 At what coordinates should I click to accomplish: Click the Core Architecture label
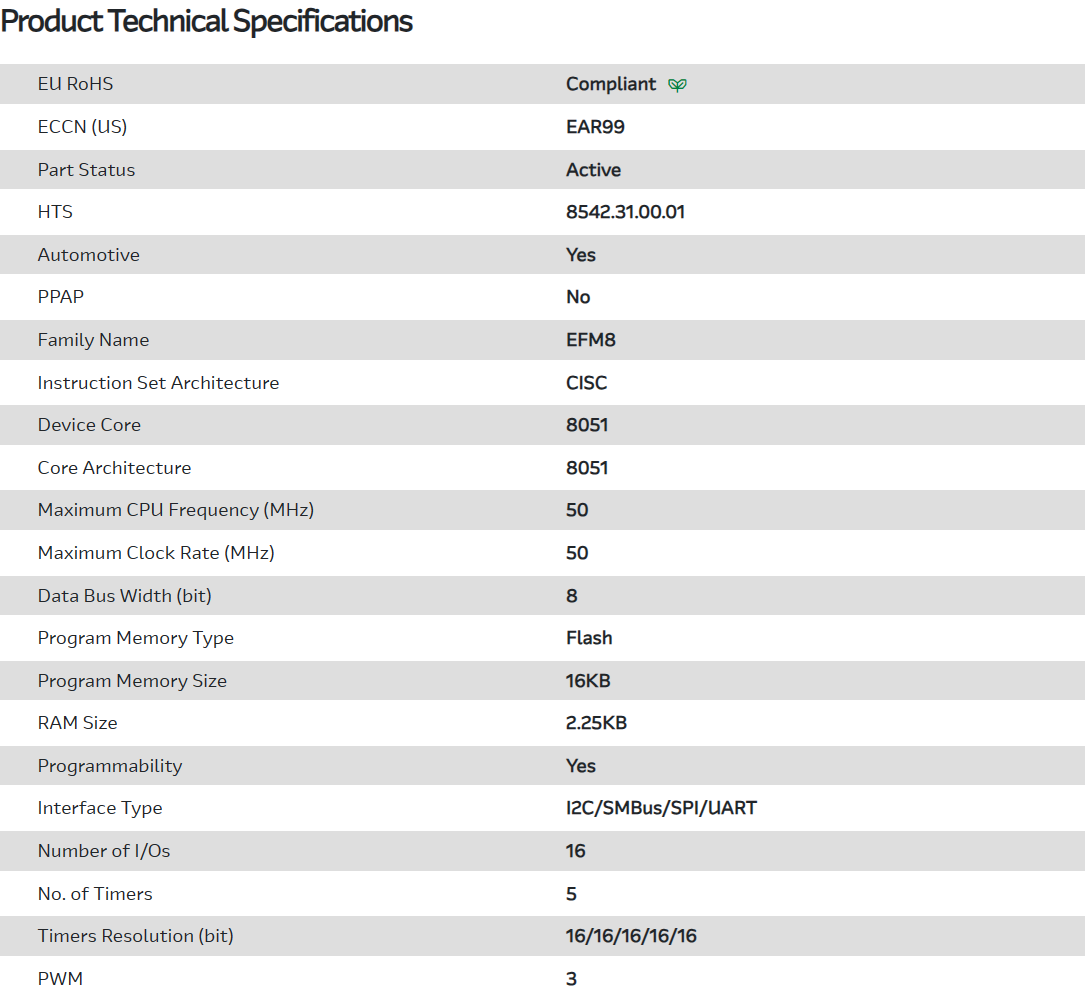click(114, 468)
